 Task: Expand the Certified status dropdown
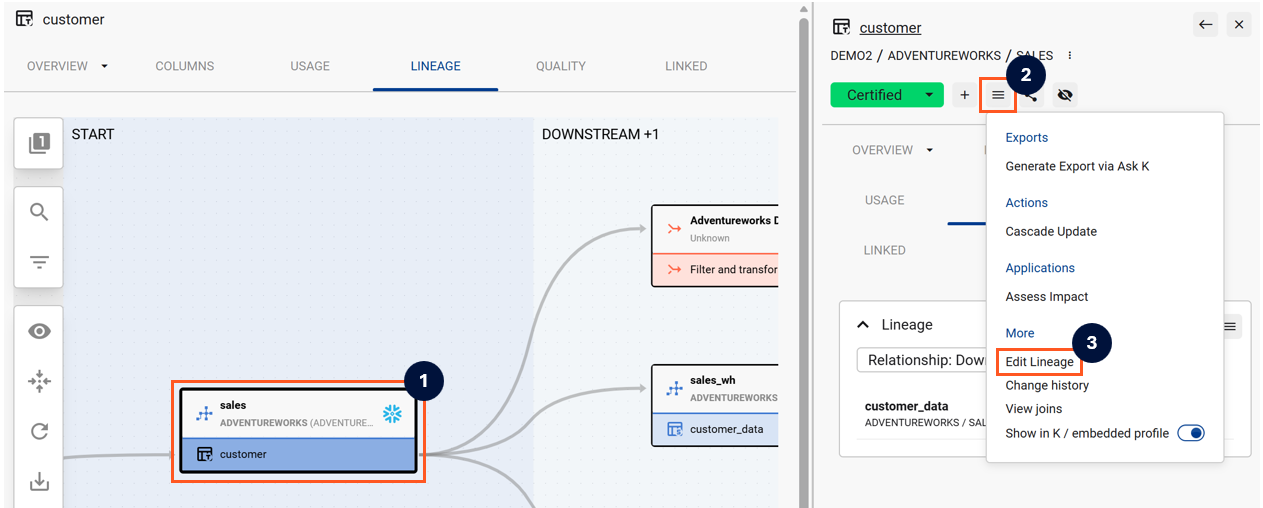point(929,95)
